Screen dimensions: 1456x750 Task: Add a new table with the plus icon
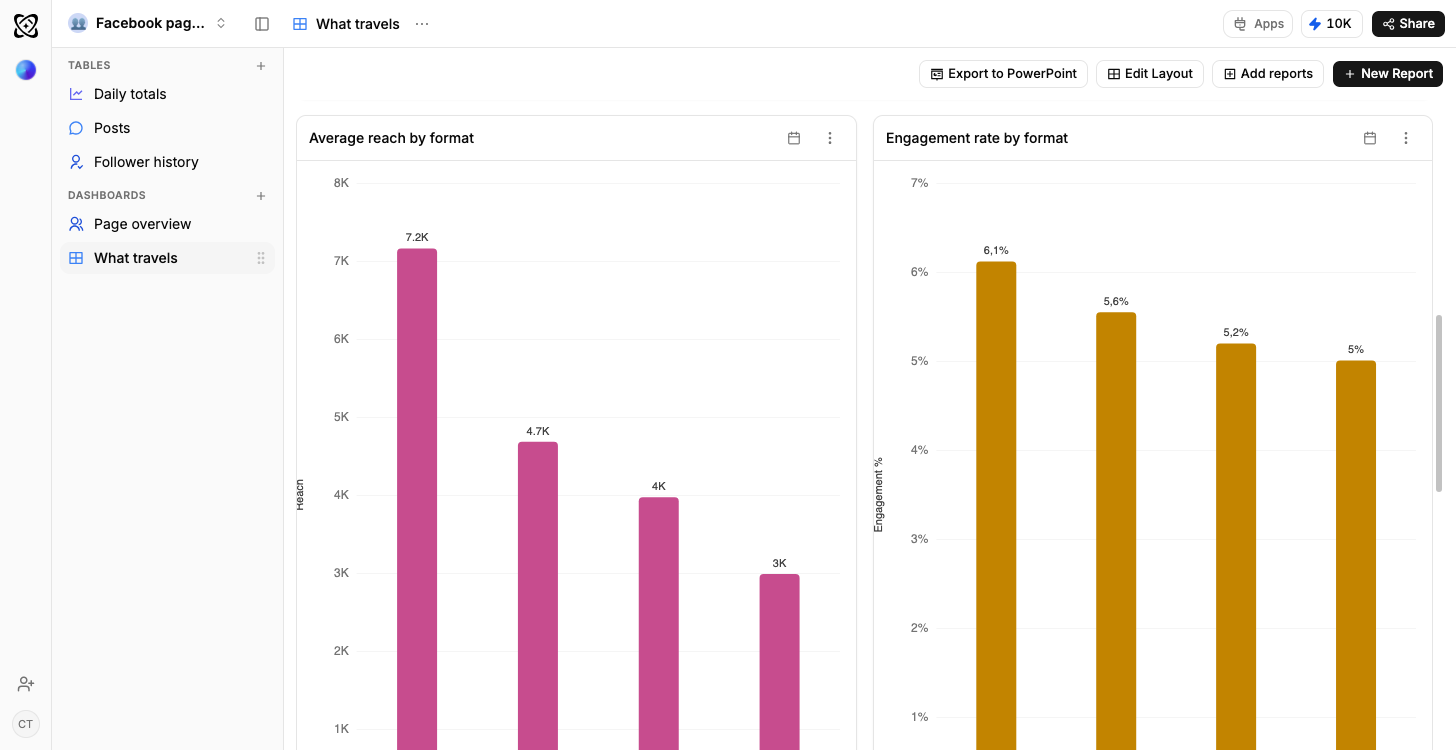coord(261,66)
